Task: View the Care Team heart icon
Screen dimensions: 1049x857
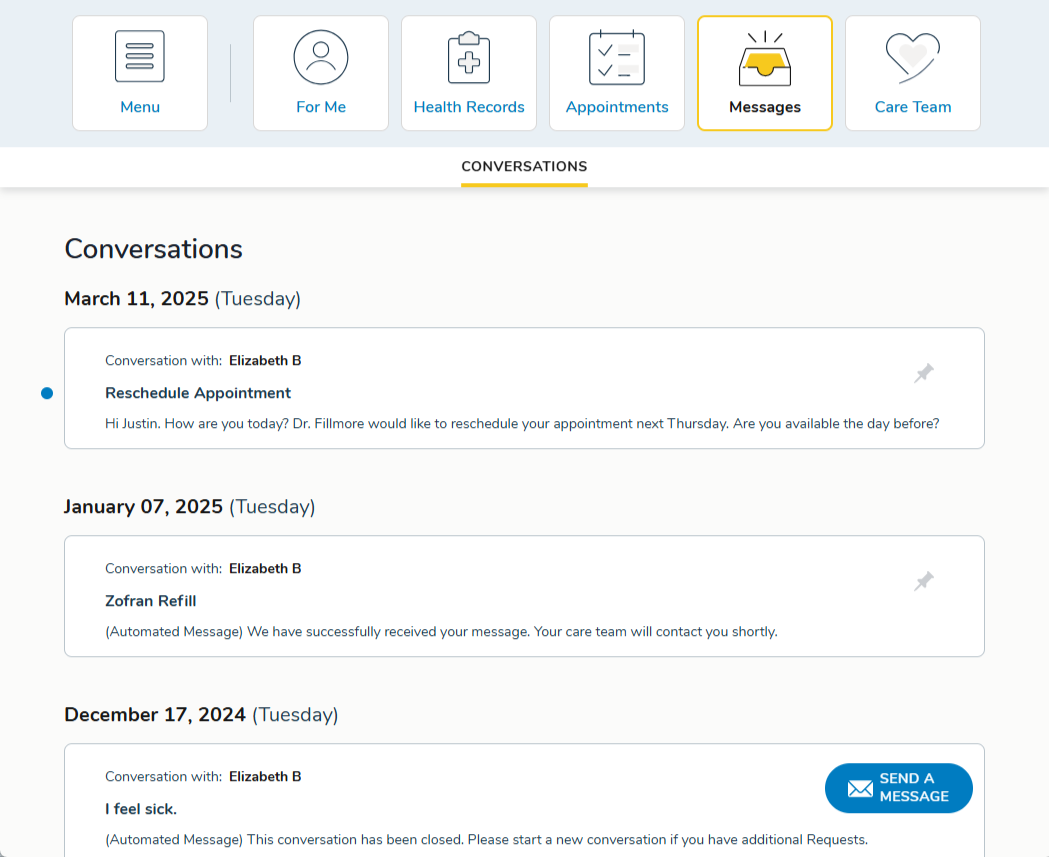Action: [912, 57]
